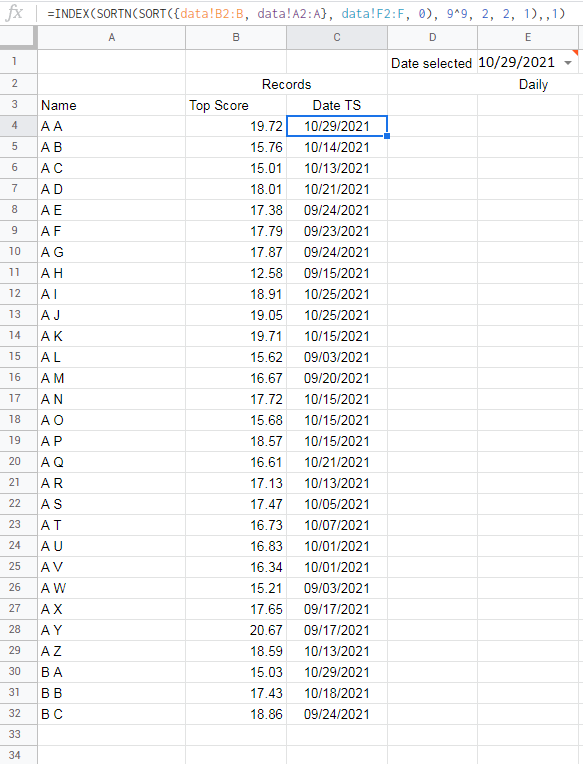Select the score cell 18.86
The width and height of the screenshot is (583, 764).
point(236,713)
